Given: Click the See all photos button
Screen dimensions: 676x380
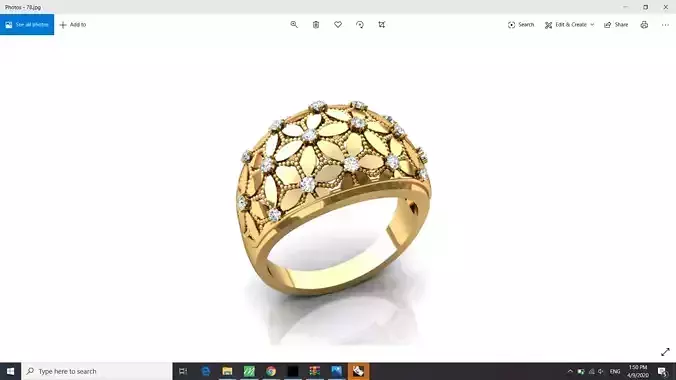Looking at the screenshot, I should point(27,25).
